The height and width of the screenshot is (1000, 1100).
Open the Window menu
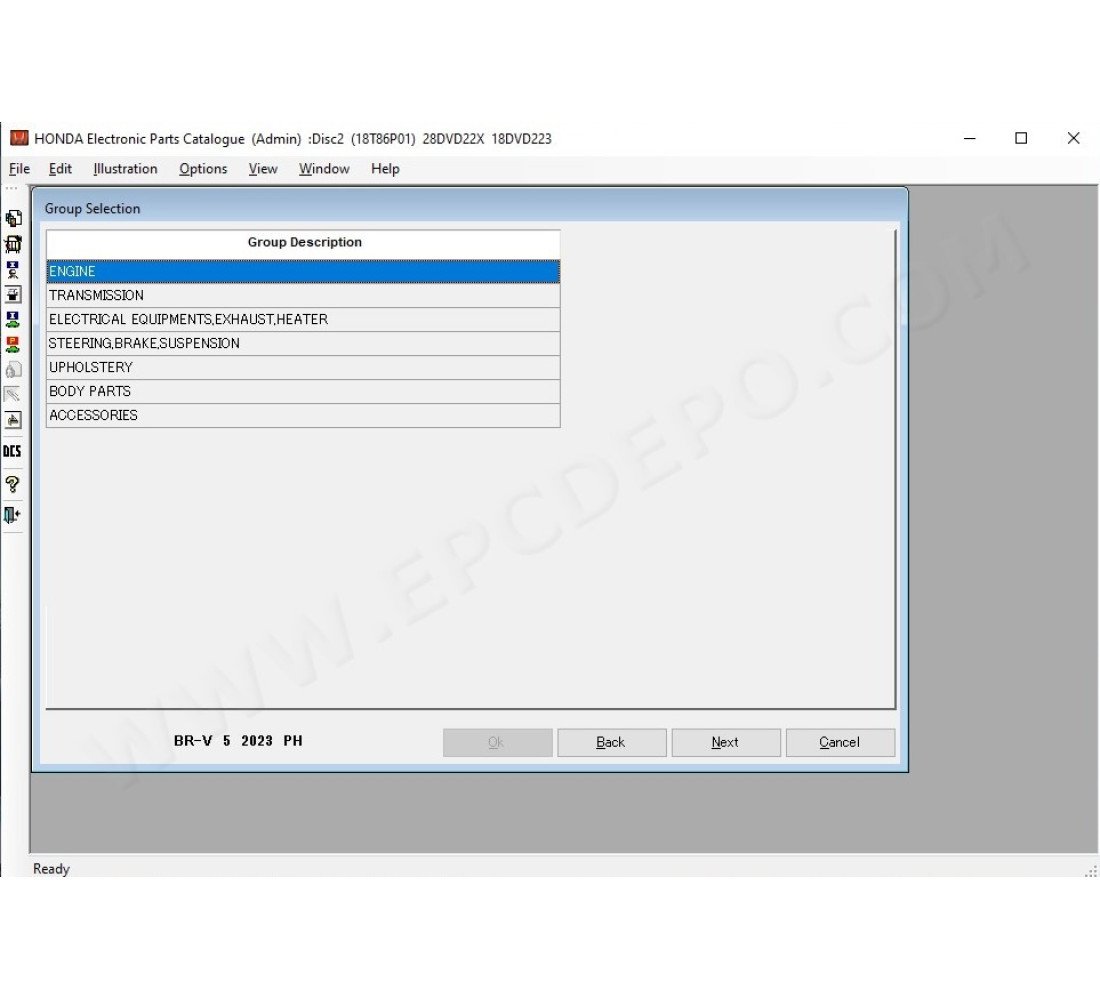pos(323,168)
